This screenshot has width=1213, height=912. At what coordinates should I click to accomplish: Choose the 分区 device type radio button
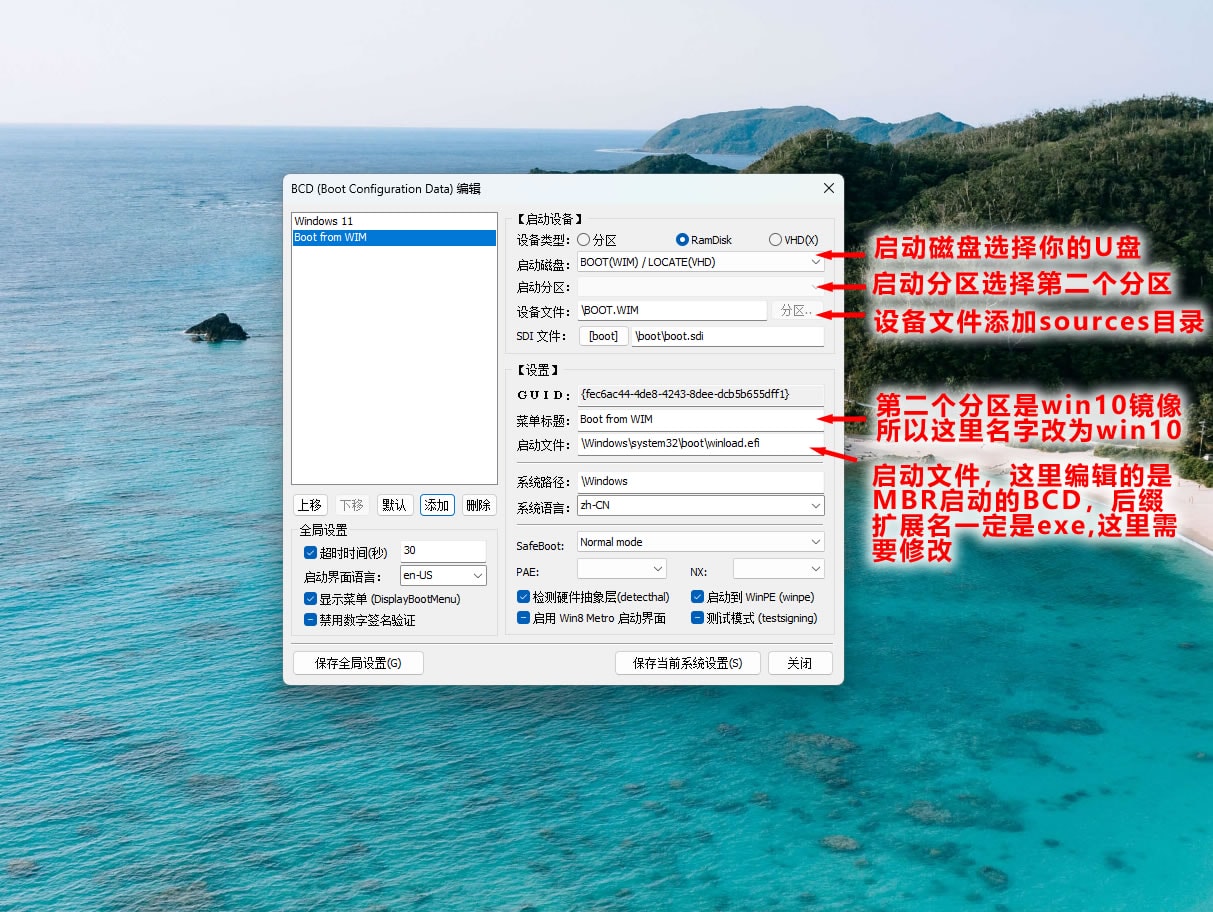click(x=584, y=240)
